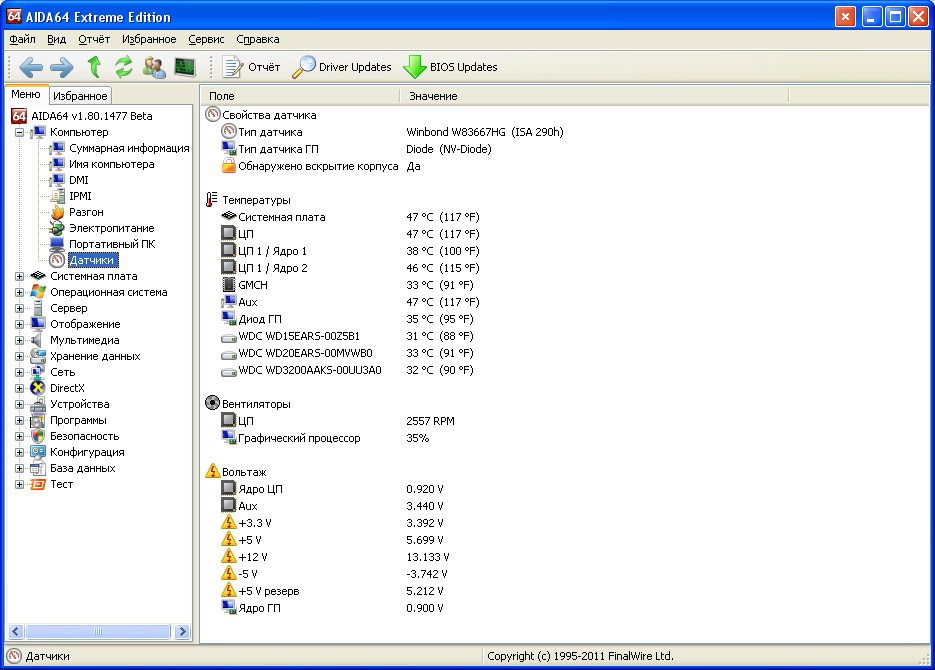Collapse the Компьютер tree node
The height and width of the screenshot is (670, 935).
coord(19,132)
